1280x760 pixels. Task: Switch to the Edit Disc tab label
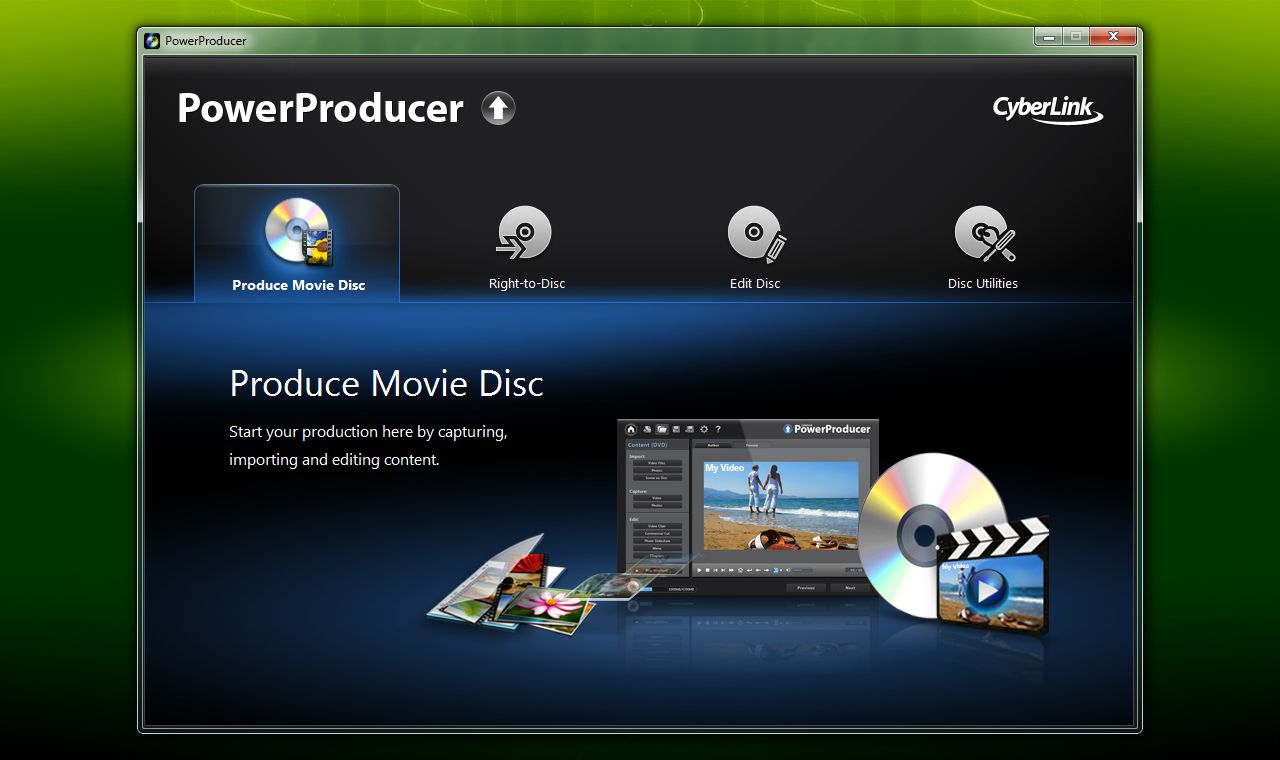755,284
